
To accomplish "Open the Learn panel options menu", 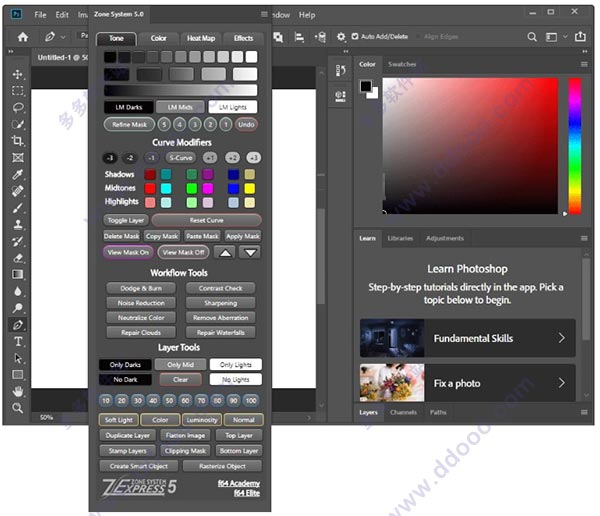I will [x=584, y=238].
